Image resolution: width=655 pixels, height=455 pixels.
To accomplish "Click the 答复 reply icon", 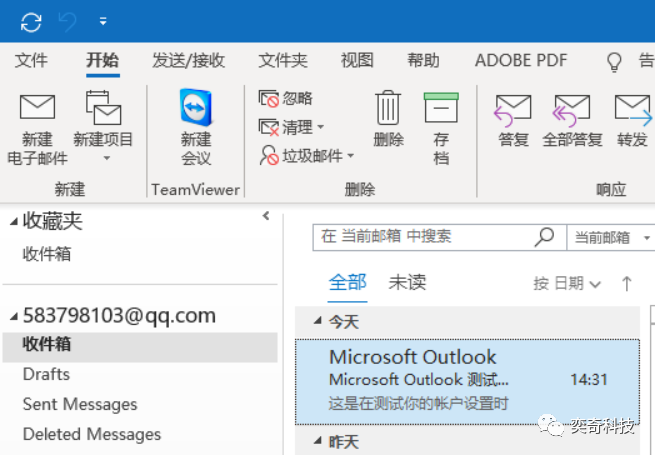I will (x=513, y=110).
